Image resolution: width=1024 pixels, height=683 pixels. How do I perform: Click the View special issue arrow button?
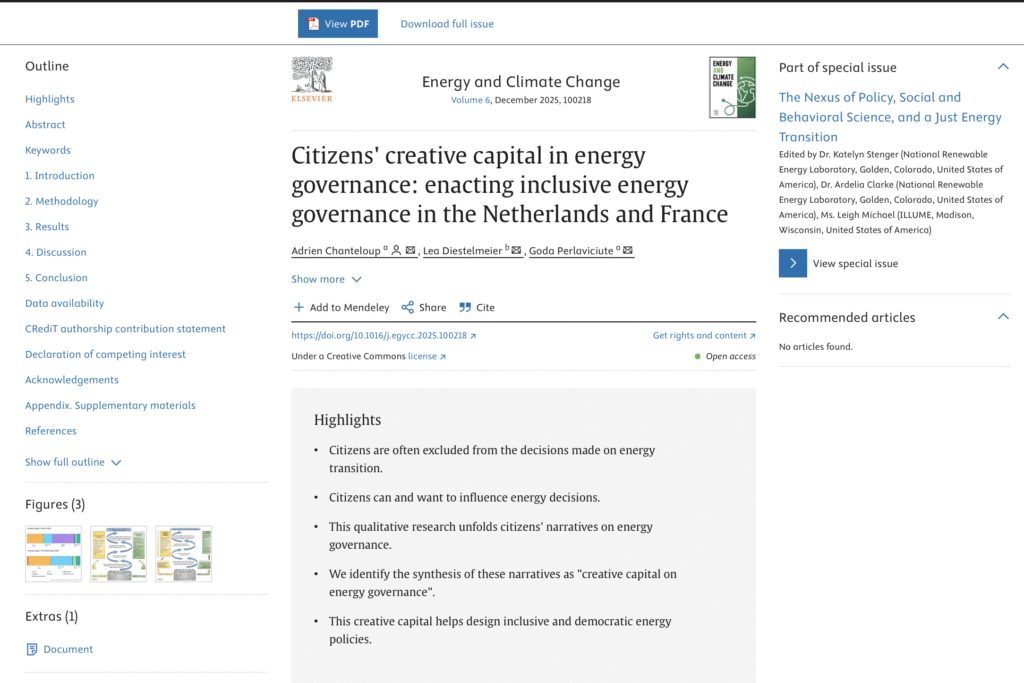pyautogui.click(x=792, y=263)
